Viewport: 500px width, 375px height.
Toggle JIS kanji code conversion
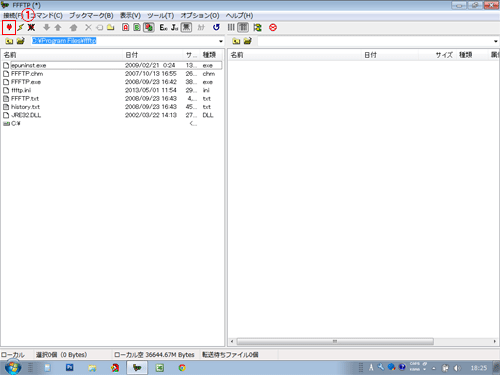click(175, 27)
